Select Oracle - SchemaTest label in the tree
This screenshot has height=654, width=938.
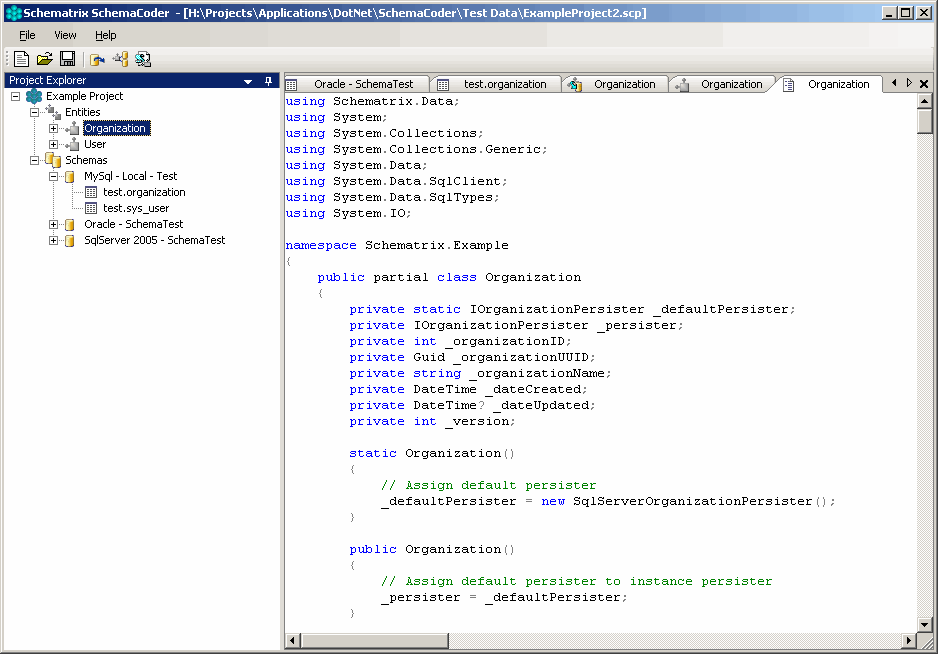pos(133,224)
